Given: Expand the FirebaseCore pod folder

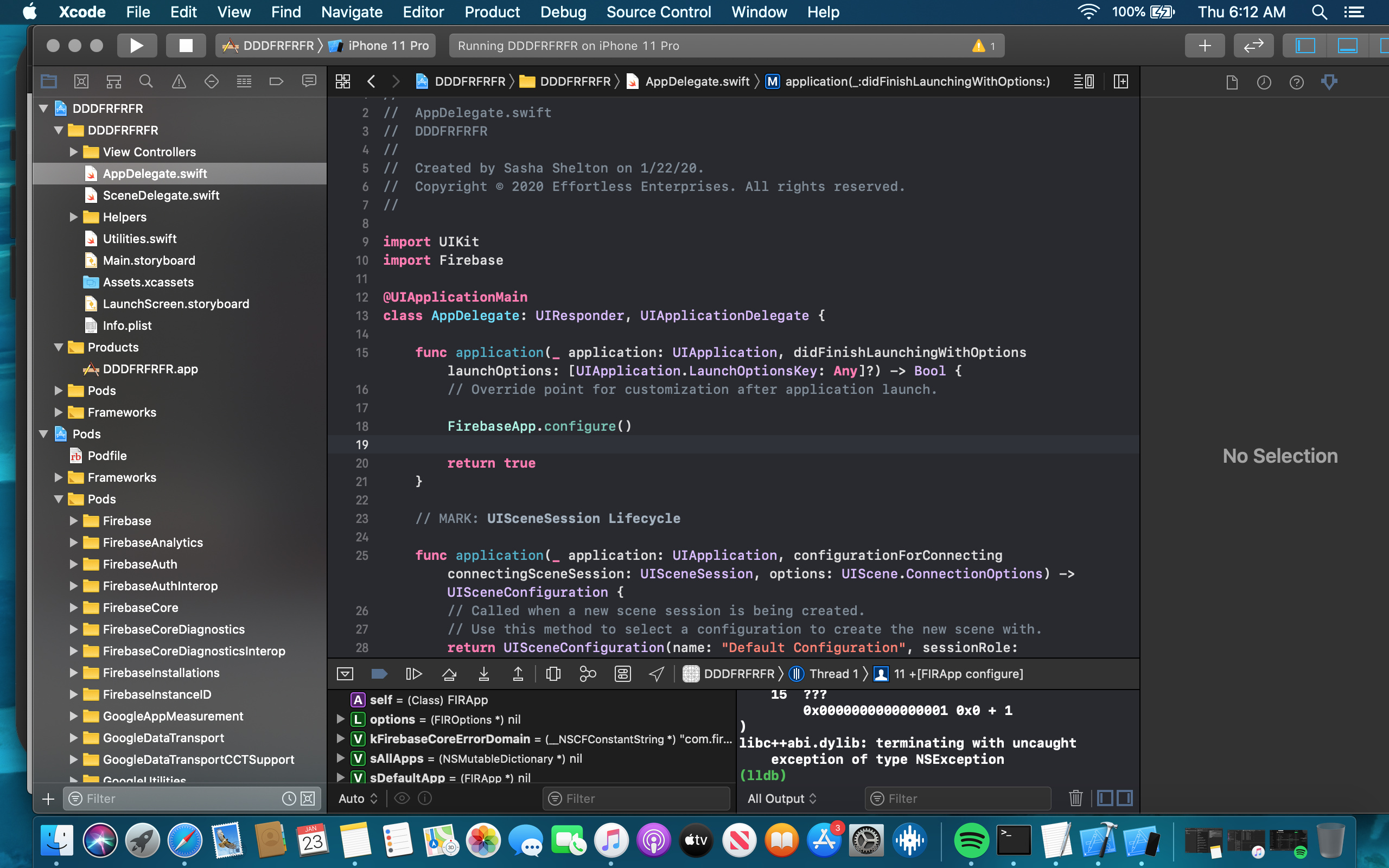Looking at the screenshot, I should point(73,608).
